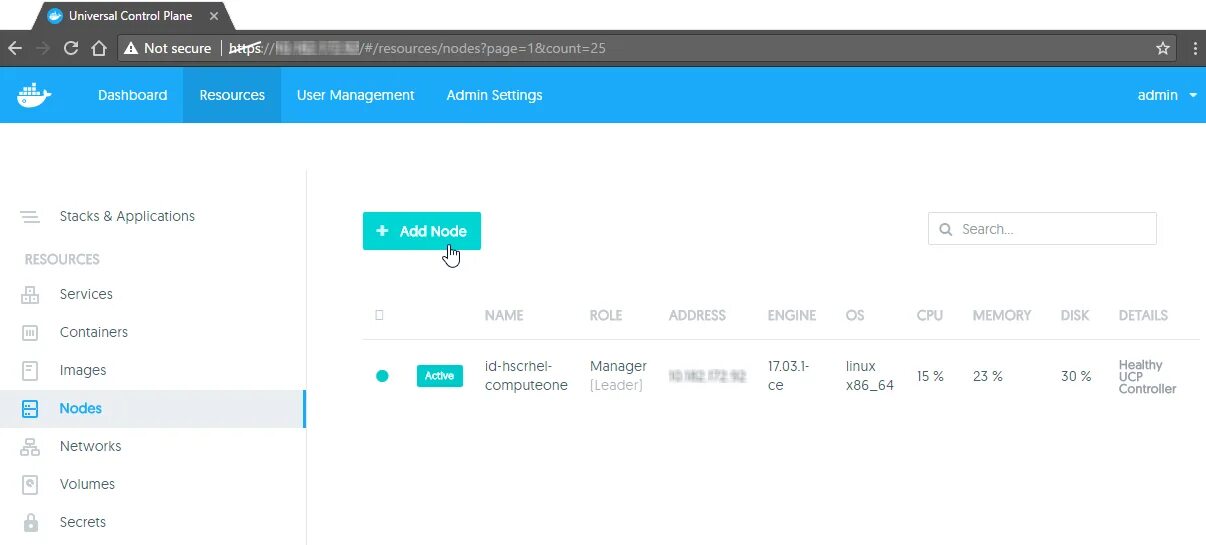Click the Not secure warning icon
This screenshot has height=545, width=1206.
[x=131, y=48]
